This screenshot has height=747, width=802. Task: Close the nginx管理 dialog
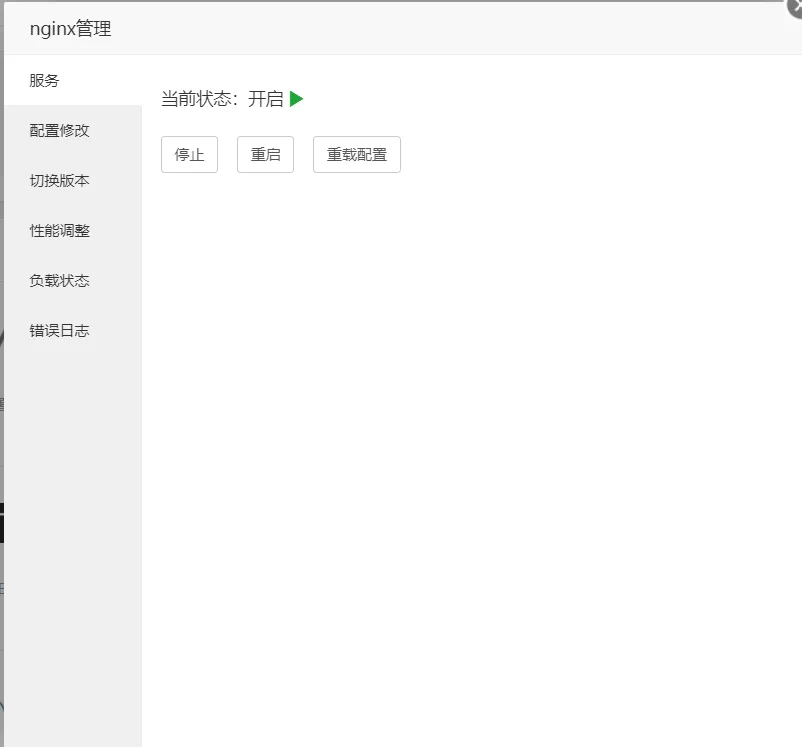pos(794,7)
